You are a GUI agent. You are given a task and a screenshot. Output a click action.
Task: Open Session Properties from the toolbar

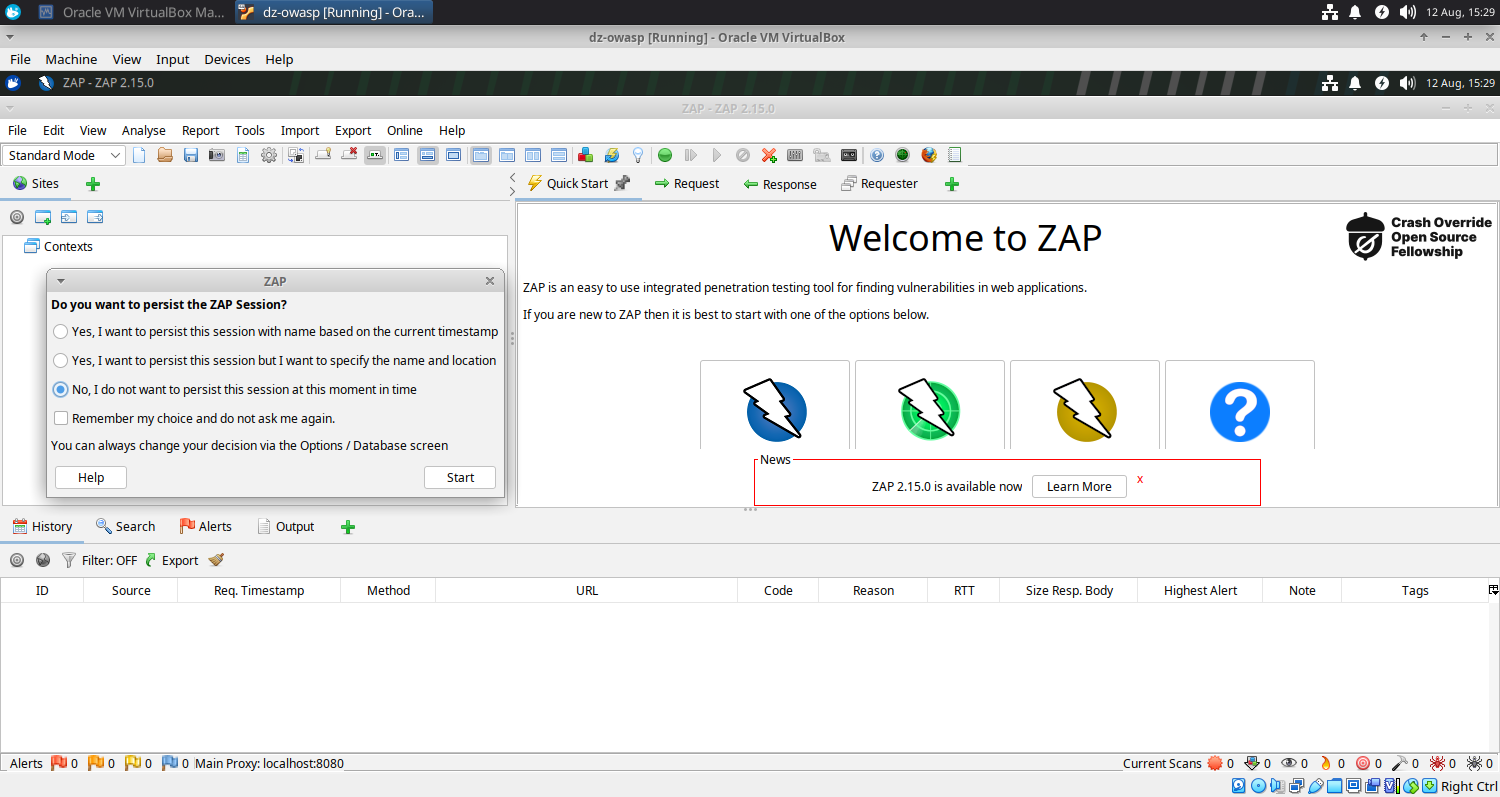[243, 155]
